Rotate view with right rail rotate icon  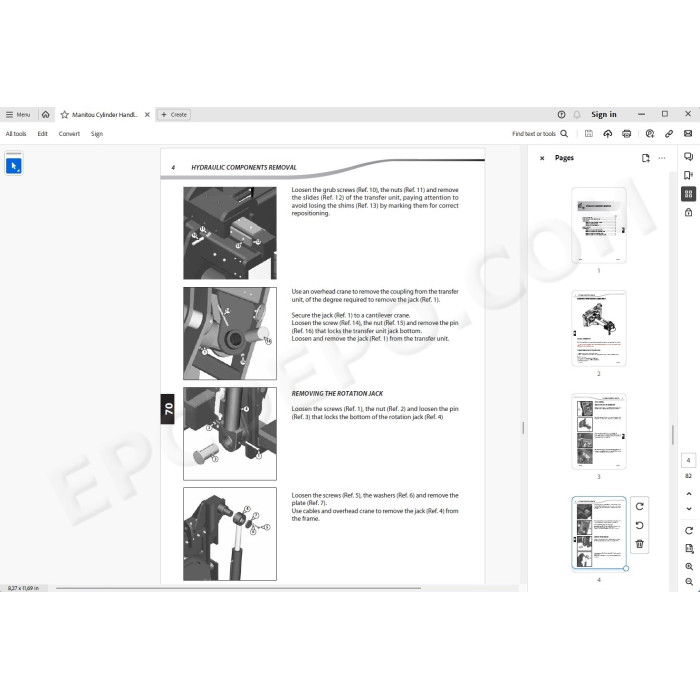pyautogui.click(x=689, y=531)
